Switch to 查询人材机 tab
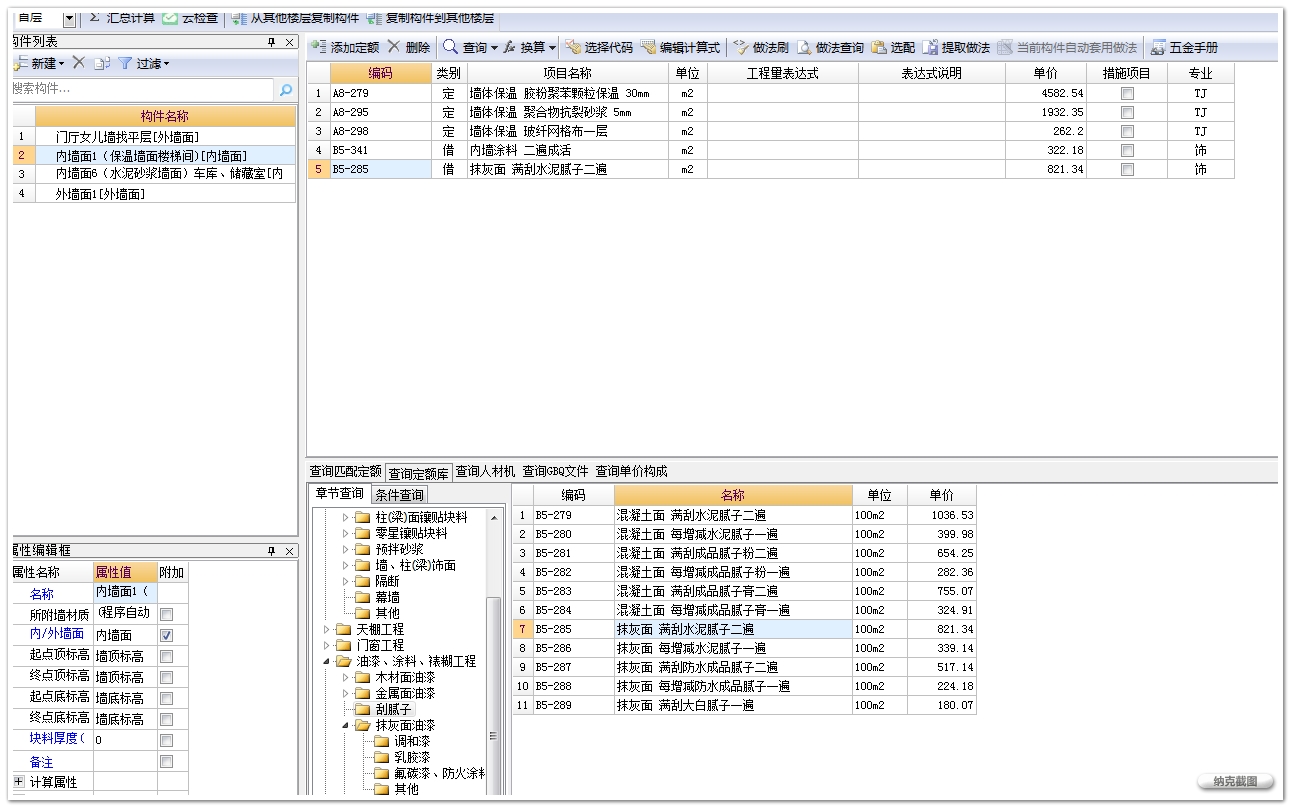This screenshot has height=808, width=1291. pos(485,471)
